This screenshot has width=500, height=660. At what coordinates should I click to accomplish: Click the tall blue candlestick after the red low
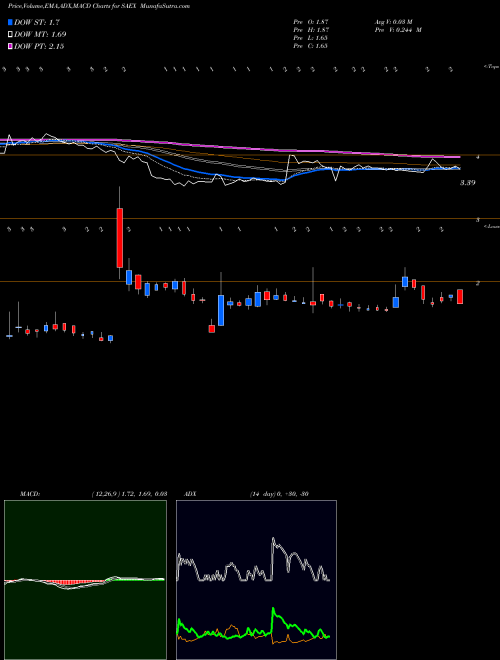point(221,310)
